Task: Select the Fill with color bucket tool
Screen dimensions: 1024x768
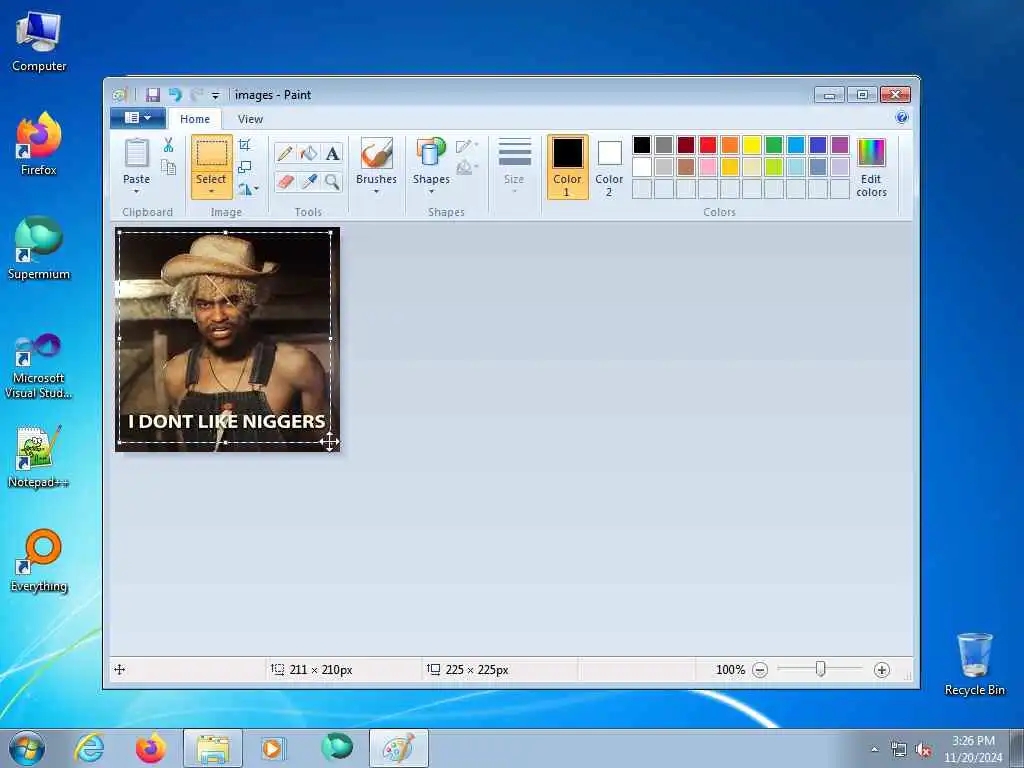Action: click(x=308, y=153)
